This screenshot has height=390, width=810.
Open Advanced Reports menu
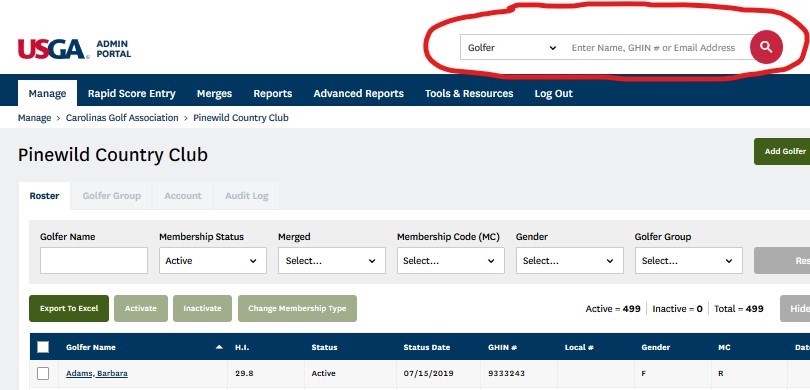359,93
